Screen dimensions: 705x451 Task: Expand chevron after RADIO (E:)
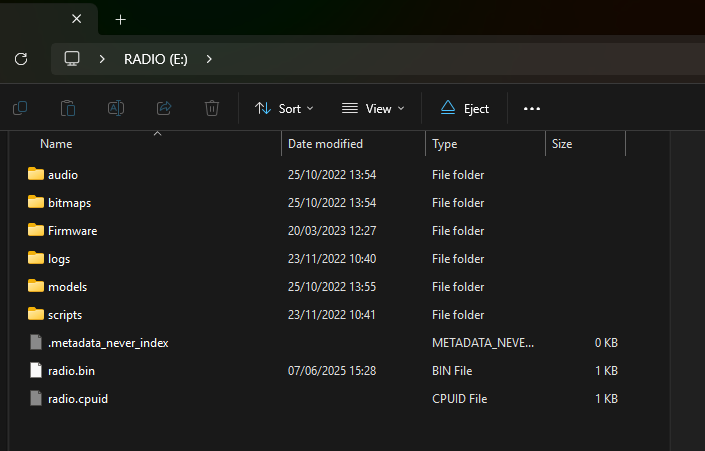pyautogui.click(x=209, y=59)
